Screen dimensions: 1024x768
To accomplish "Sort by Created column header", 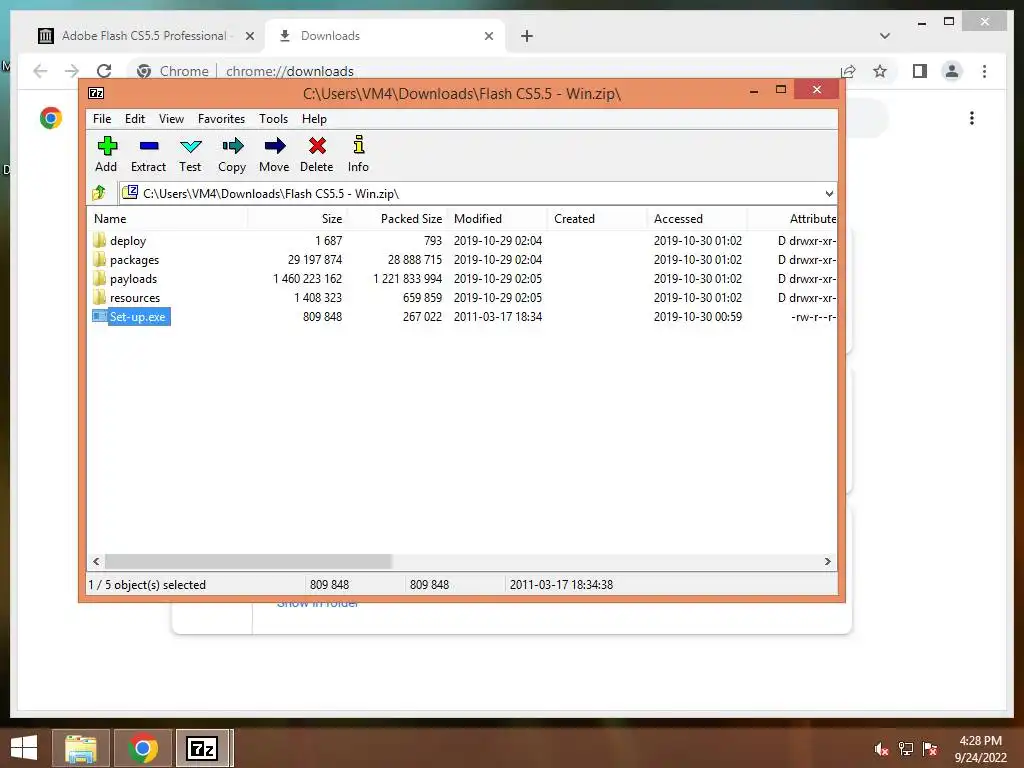I will pos(597,219).
